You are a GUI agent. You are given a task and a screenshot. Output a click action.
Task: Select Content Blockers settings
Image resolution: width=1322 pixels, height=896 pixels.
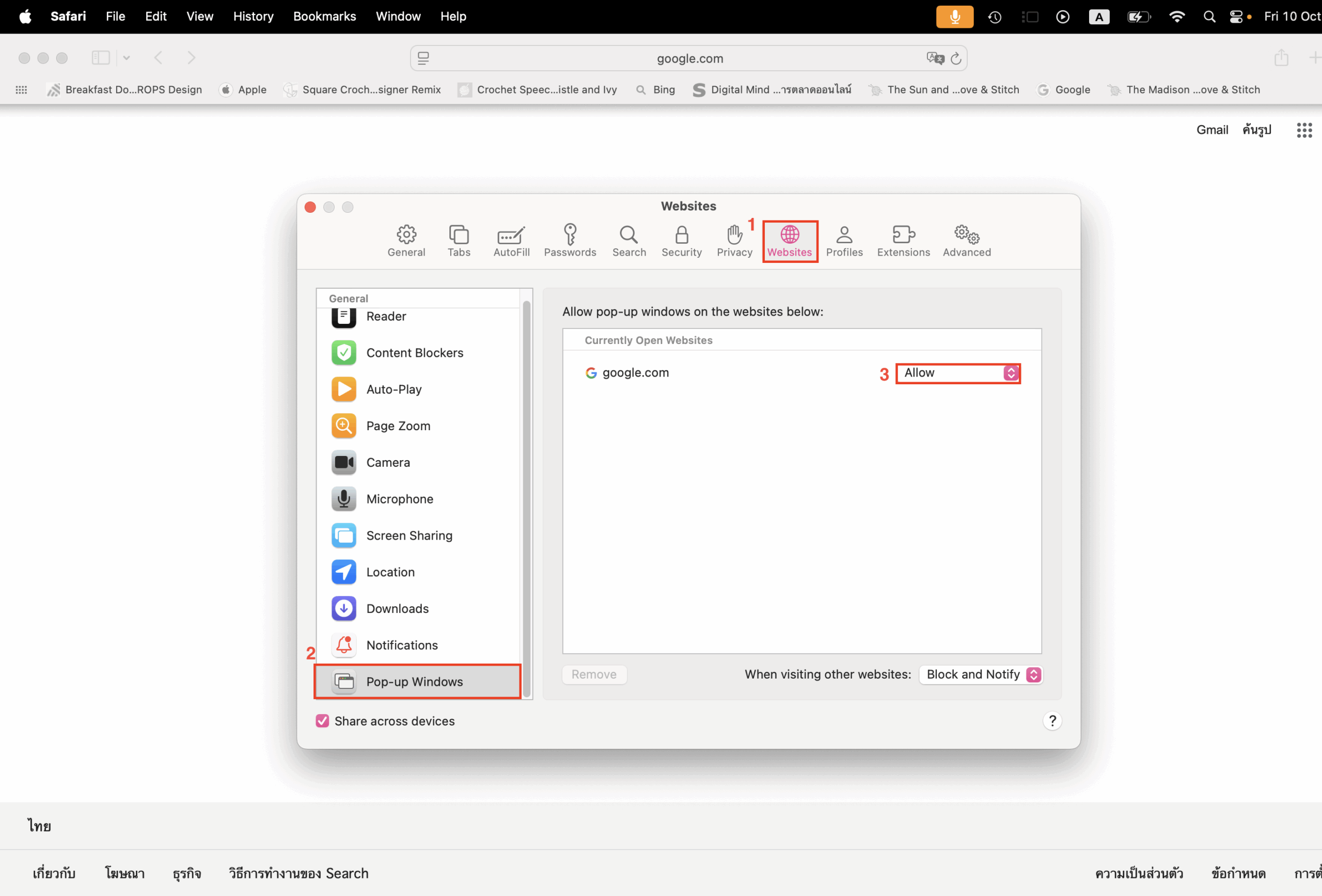(414, 352)
